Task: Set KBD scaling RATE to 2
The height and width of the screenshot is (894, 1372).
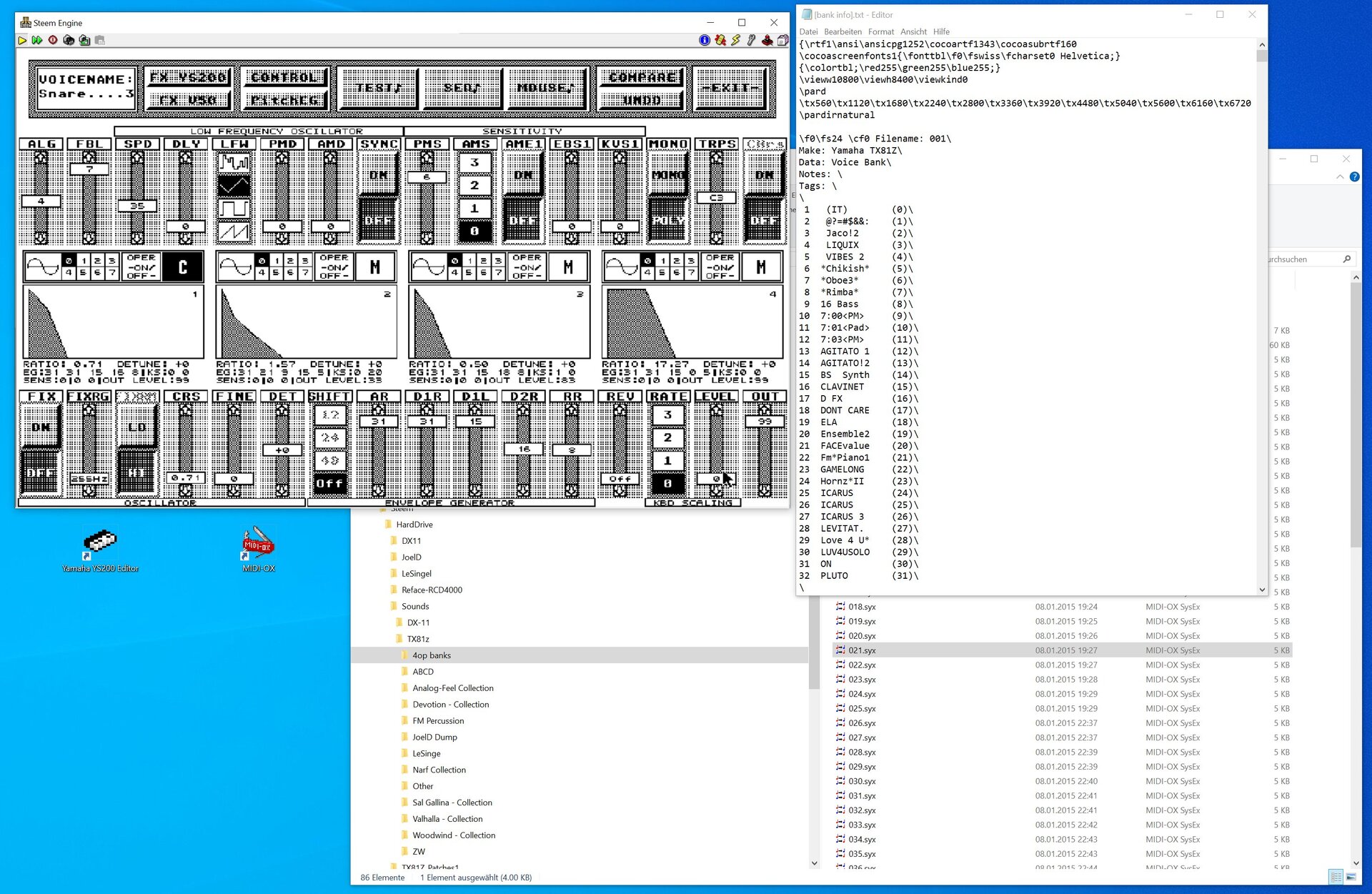Action: pyautogui.click(x=667, y=437)
